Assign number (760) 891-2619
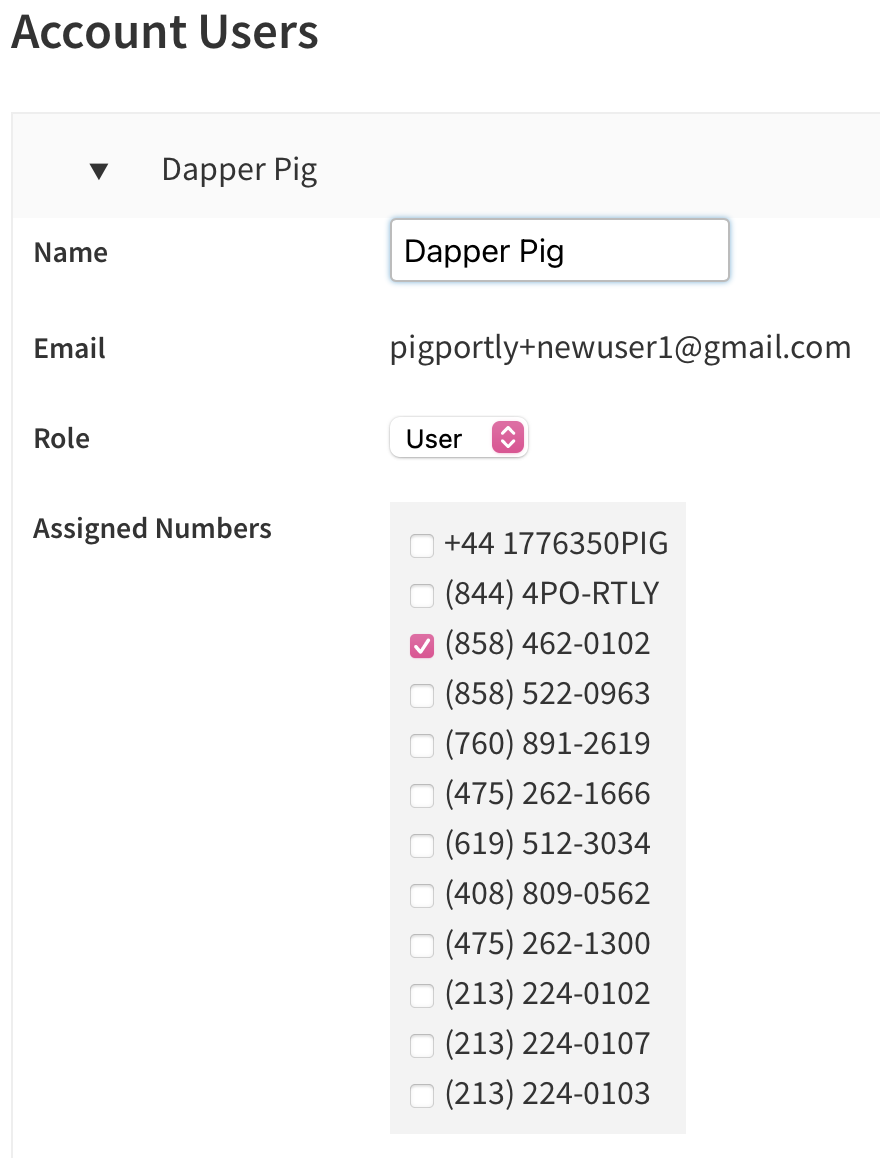 pos(422,746)
